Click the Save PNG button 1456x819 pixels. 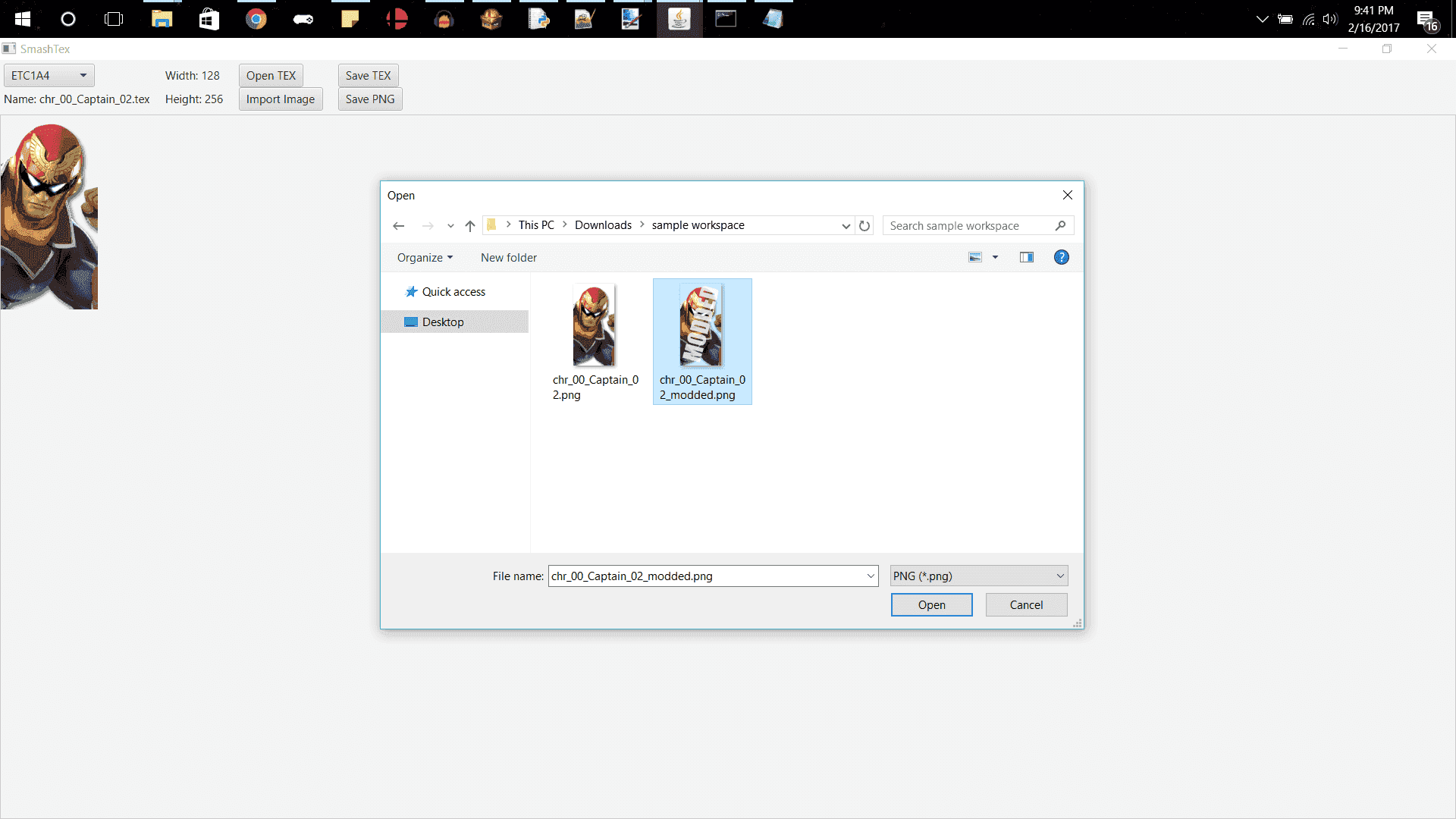click(x=370, y=99)
